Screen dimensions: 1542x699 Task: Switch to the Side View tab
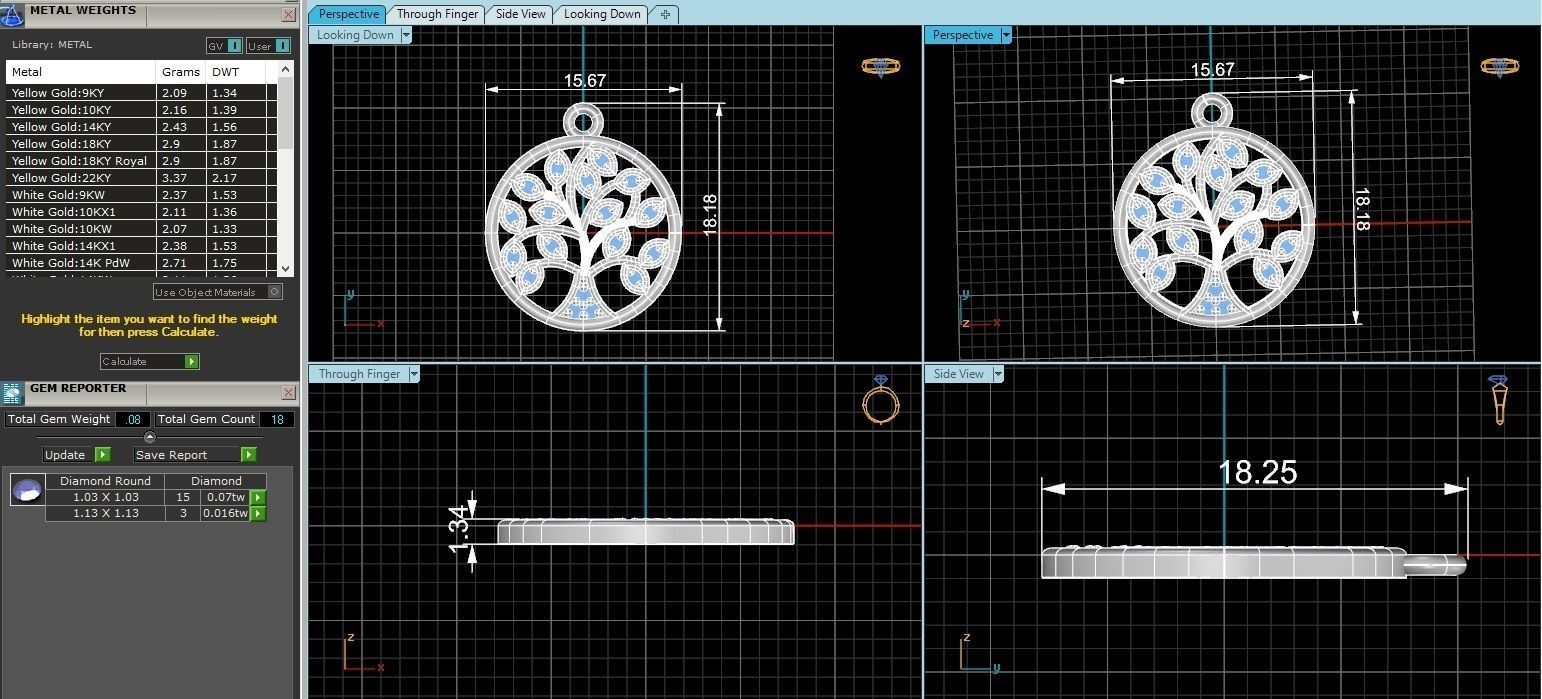tap(521, 14)
